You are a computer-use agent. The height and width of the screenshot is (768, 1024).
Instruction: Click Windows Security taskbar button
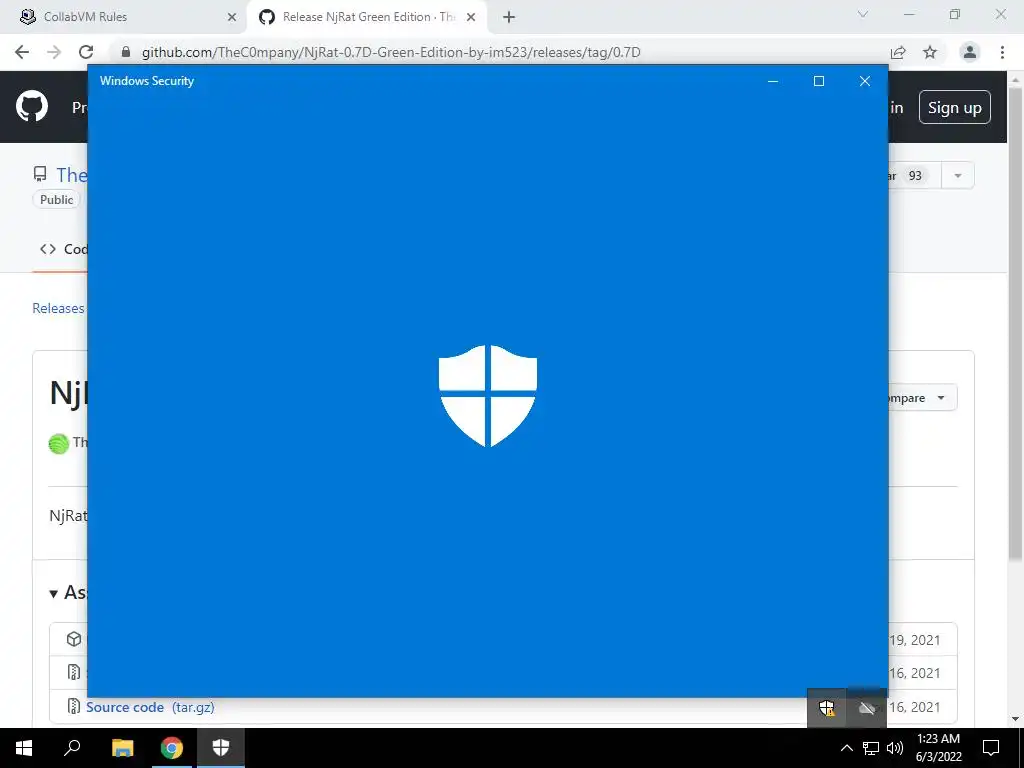(221, 748)
